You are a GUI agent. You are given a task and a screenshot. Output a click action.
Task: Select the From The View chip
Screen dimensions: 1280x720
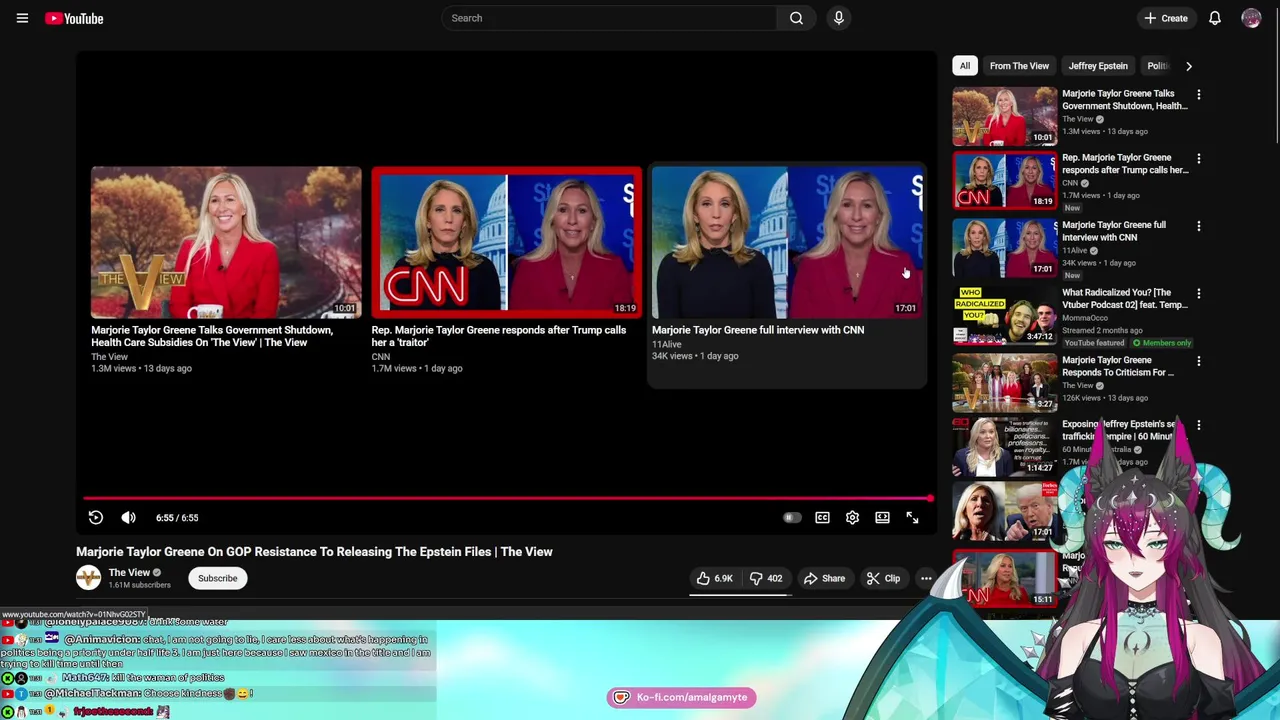(1019, 66)
